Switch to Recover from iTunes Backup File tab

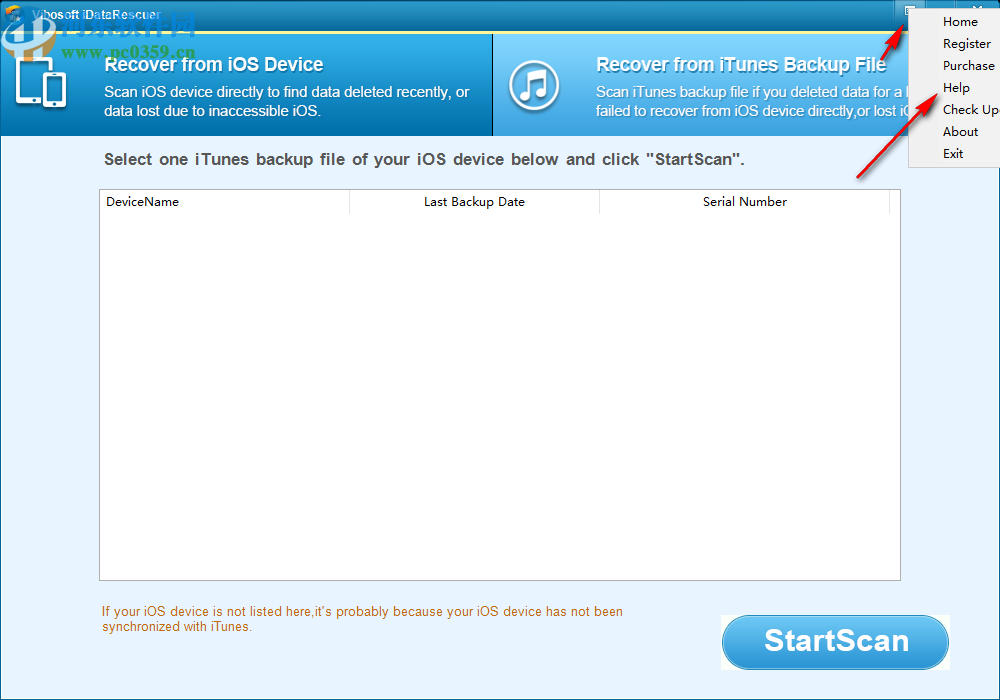pos(700,85)
